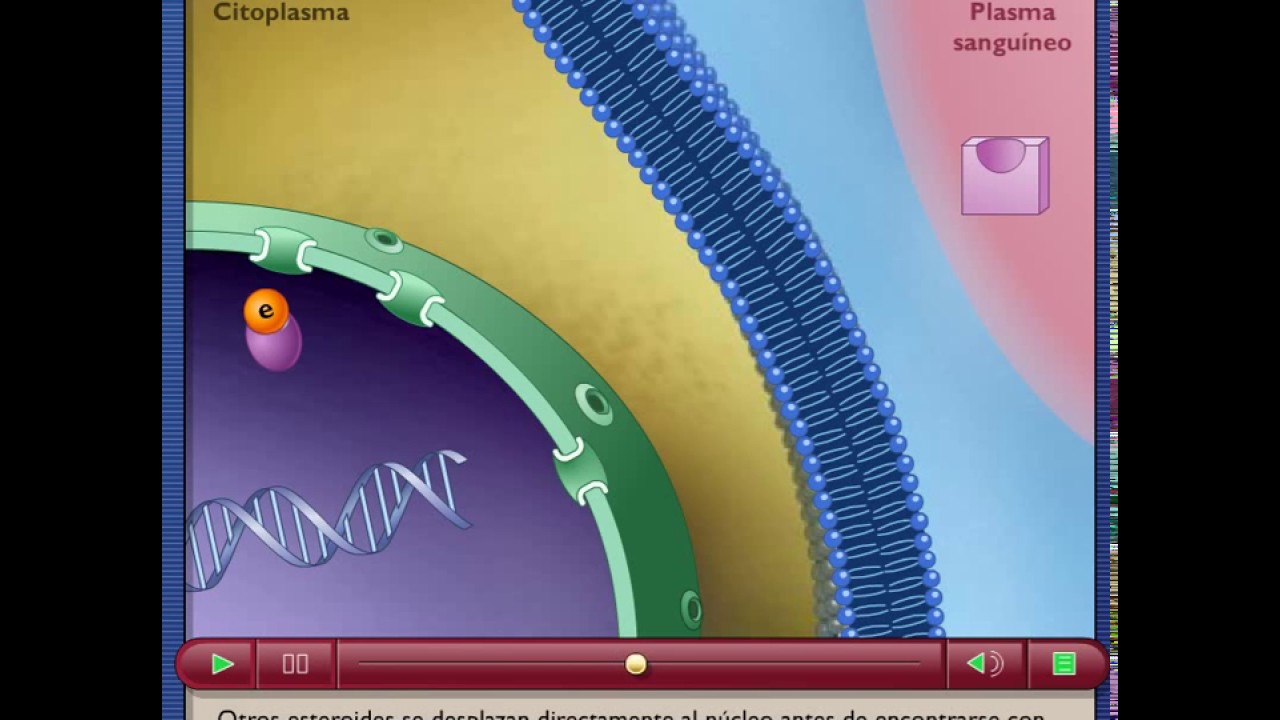This screenshot has width=1280, height=720.
Task: Click the orange 'e' estrogen molecule
Action: tap(266, 311)
